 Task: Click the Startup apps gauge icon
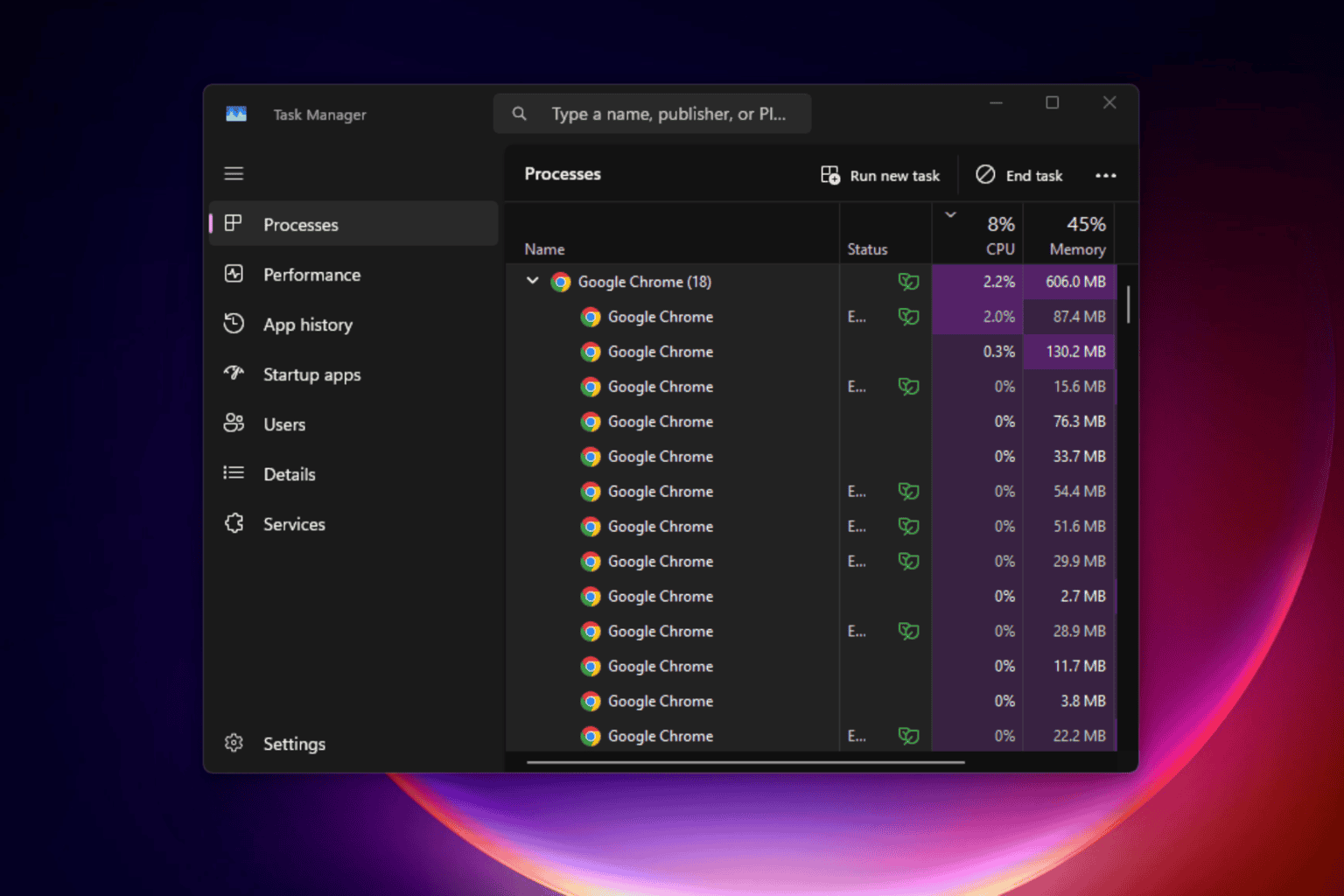(234, 373)
